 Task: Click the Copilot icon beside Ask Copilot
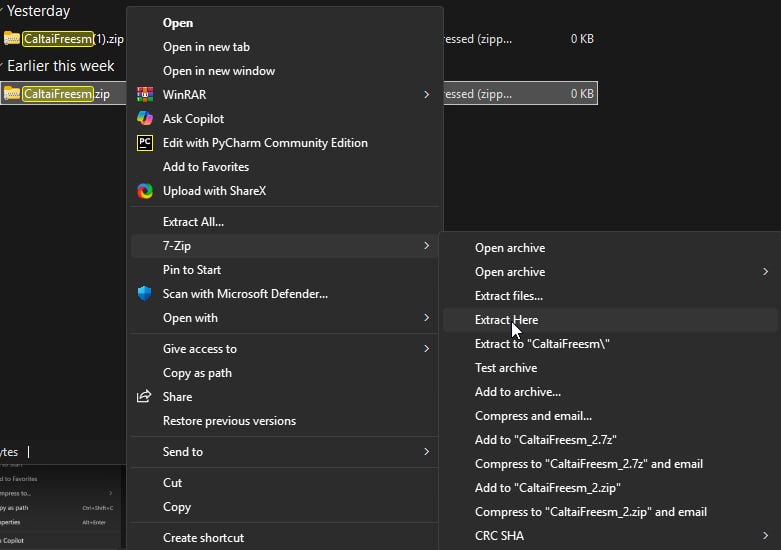(x=145, y=119)
